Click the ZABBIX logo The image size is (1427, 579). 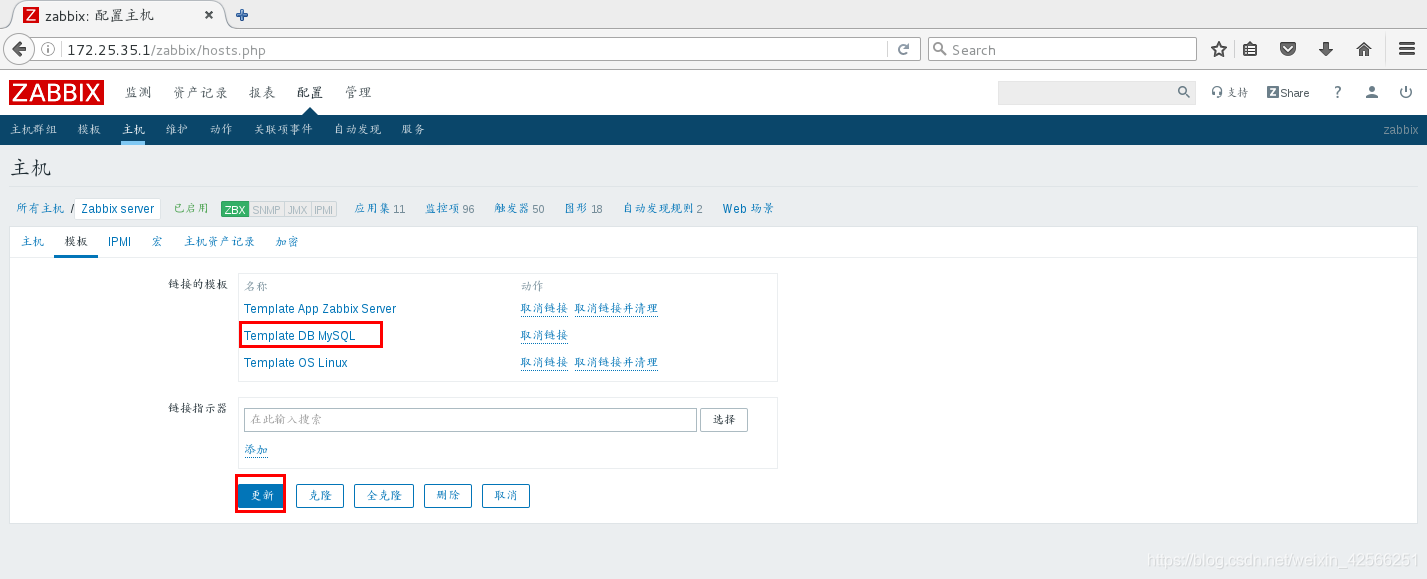[57, 92]
